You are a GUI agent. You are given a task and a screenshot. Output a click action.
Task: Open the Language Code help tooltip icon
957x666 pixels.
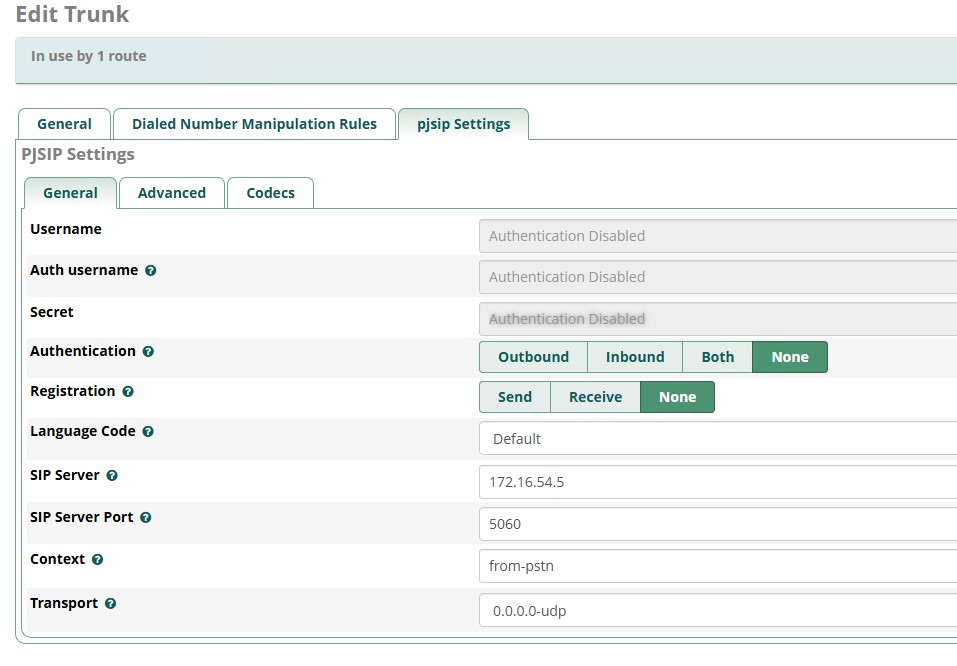(x=148, y=432)
